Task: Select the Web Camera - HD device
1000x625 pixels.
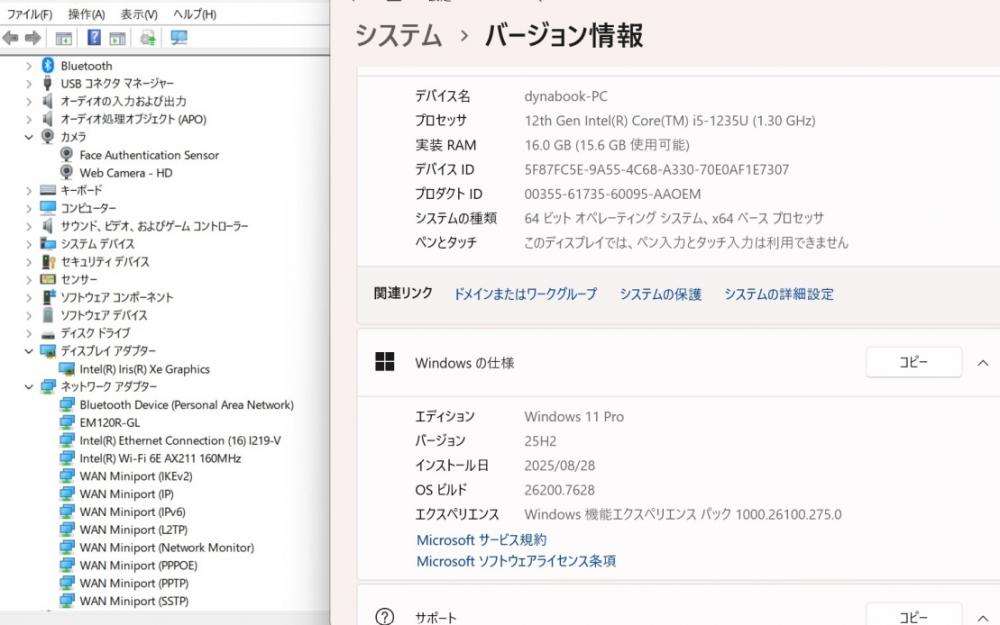Action: pos(126,173)
